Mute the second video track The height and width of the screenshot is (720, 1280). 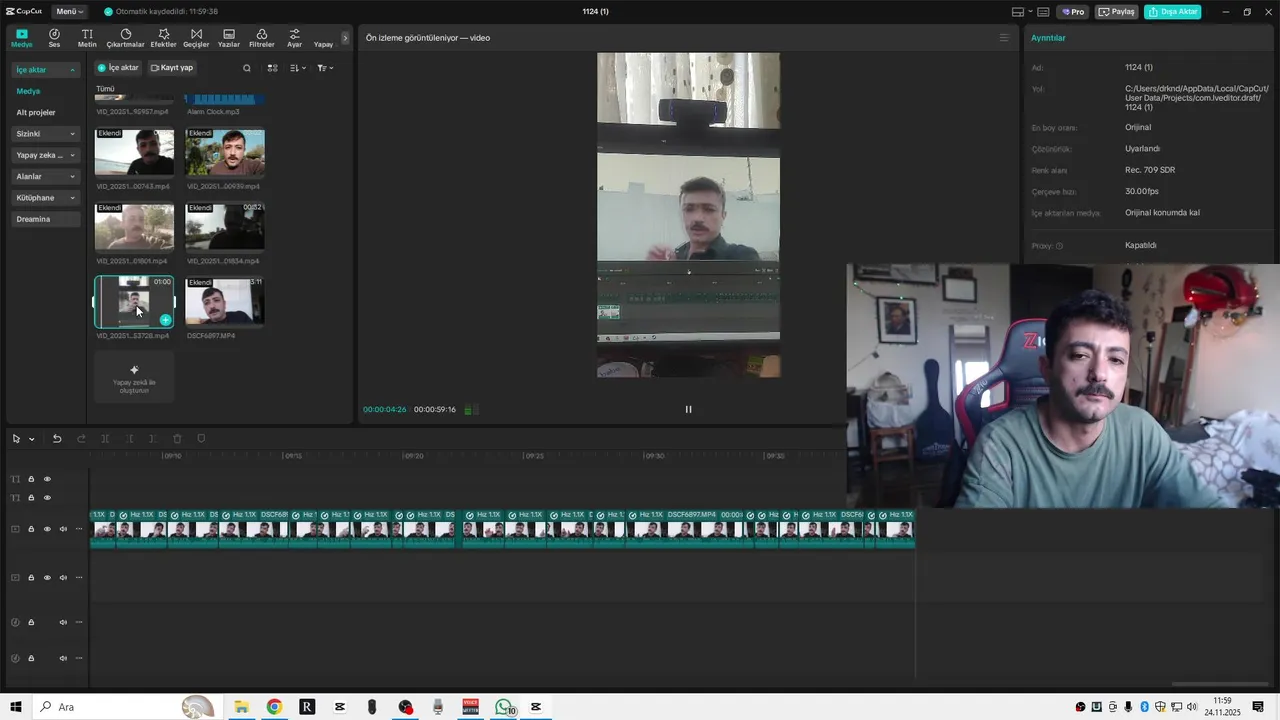point(63,577)
